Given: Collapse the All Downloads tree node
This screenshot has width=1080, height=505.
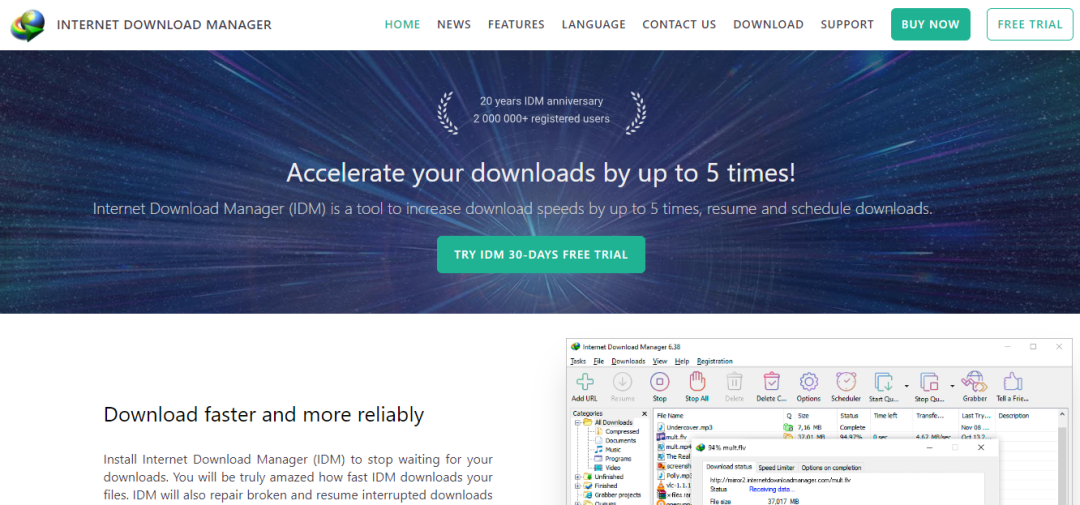Looking at the screenshot, I should click(577, 422).
